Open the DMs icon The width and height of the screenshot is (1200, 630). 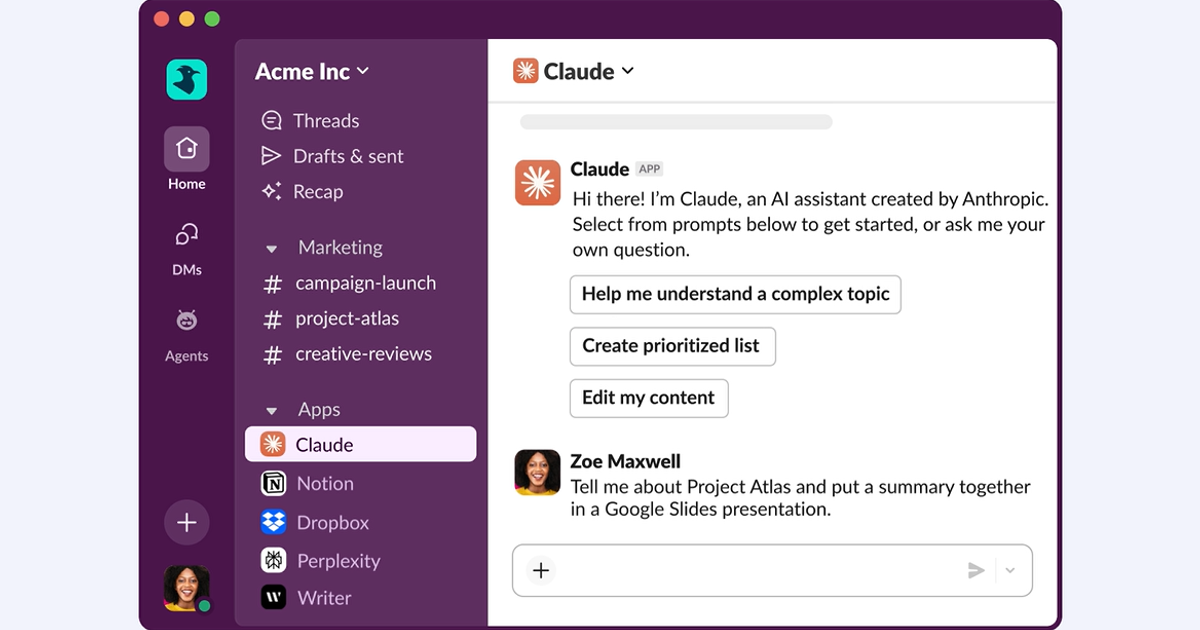coord(187,235)
